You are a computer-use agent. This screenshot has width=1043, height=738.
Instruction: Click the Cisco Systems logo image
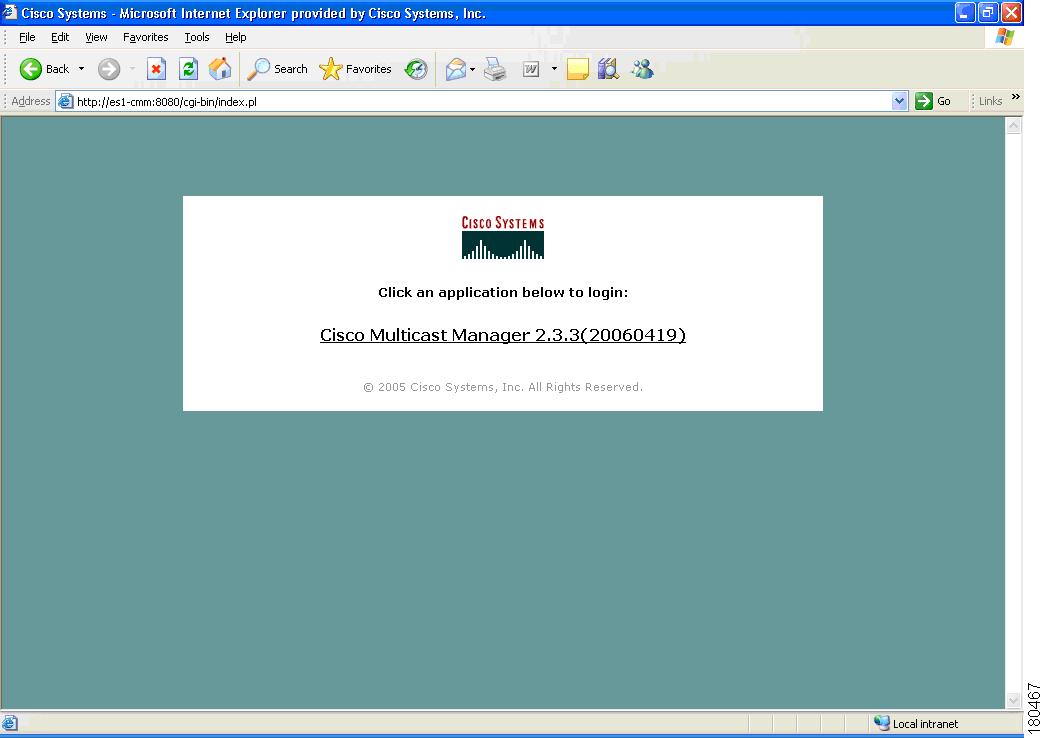click(503, 237)
